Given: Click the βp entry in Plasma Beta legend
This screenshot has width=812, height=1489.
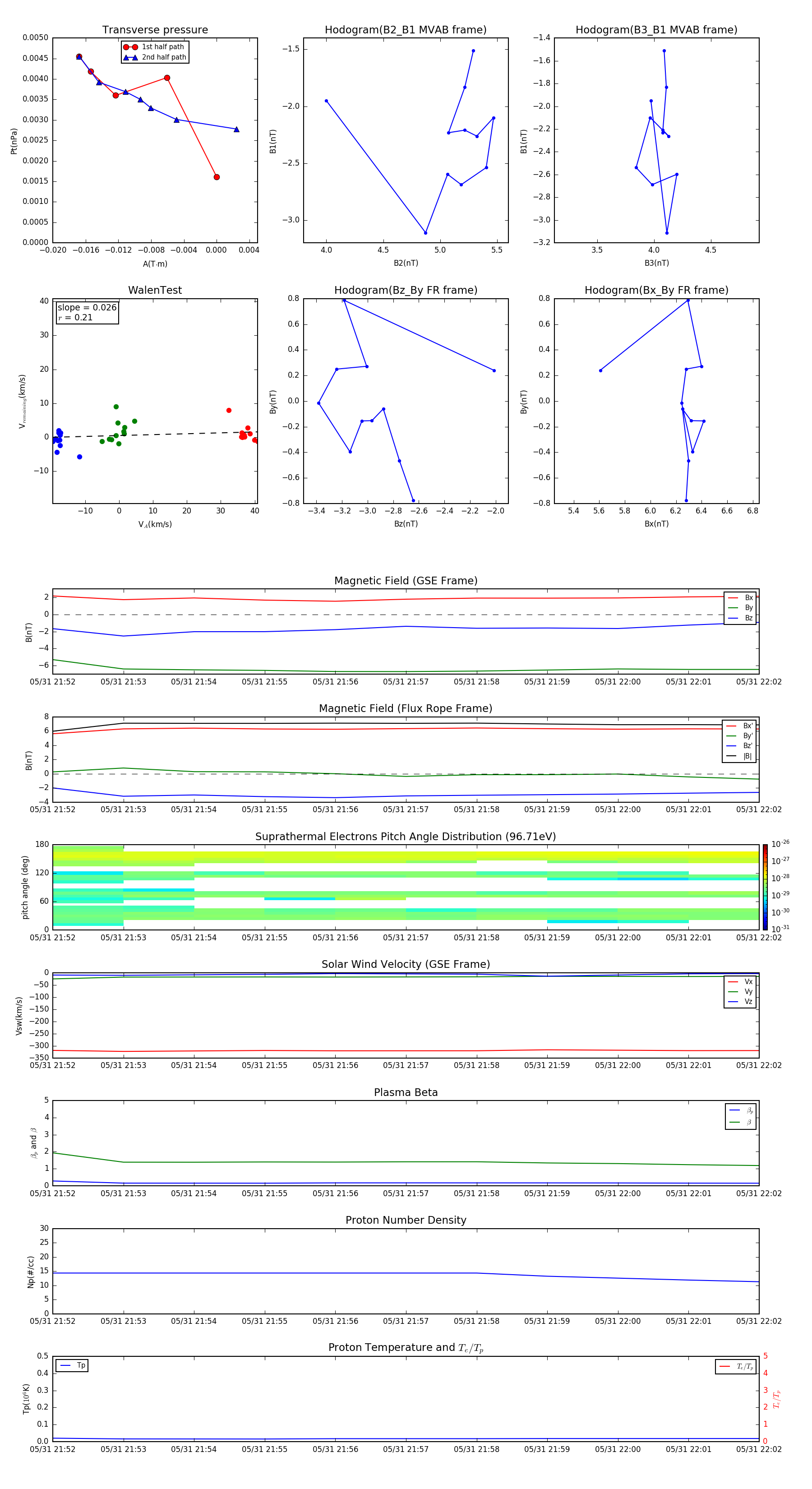Looking at the screenshot, I should pos(741,1110).
